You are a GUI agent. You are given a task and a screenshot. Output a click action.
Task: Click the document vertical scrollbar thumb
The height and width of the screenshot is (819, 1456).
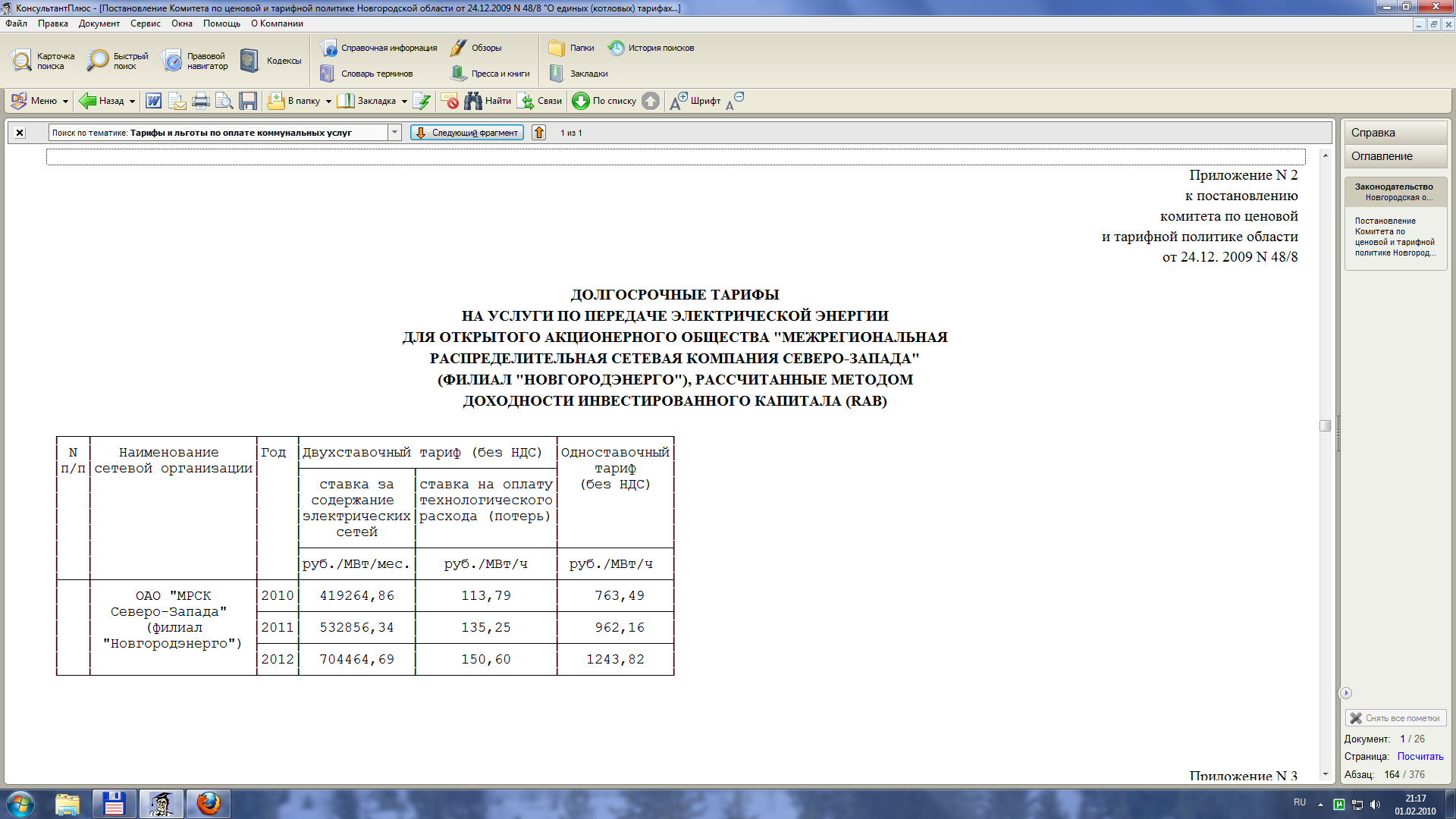1325,426
